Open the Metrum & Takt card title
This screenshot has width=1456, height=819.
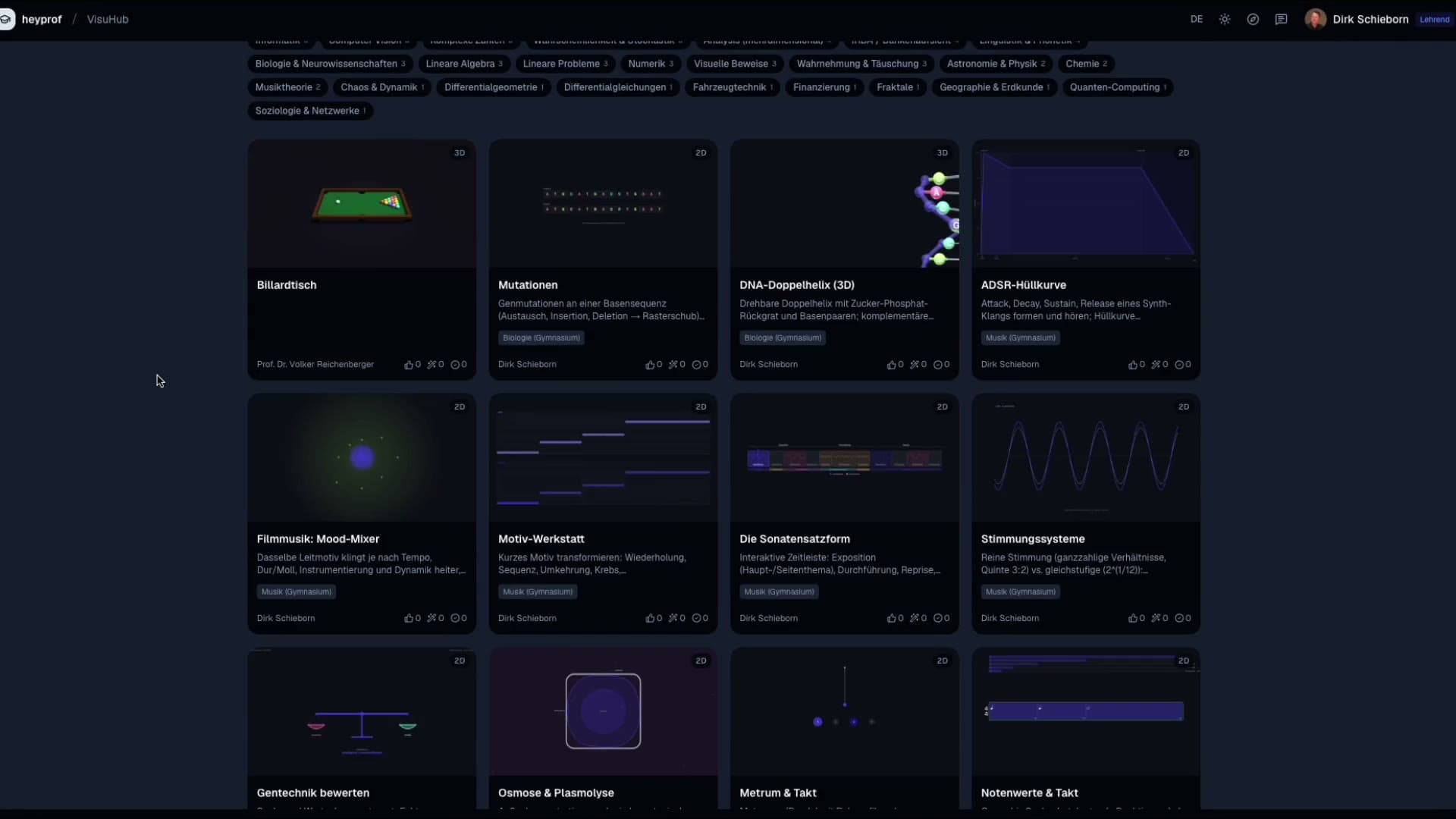(x=777, y=793)
